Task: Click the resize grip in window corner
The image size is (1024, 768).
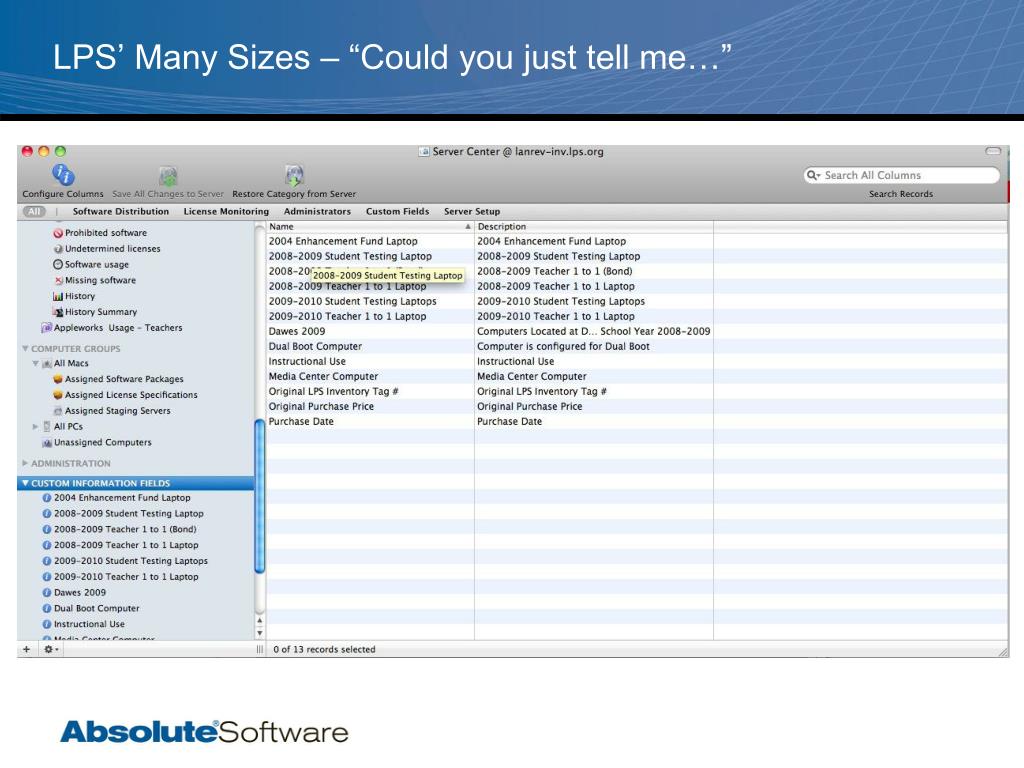Action: point(1002,650)
